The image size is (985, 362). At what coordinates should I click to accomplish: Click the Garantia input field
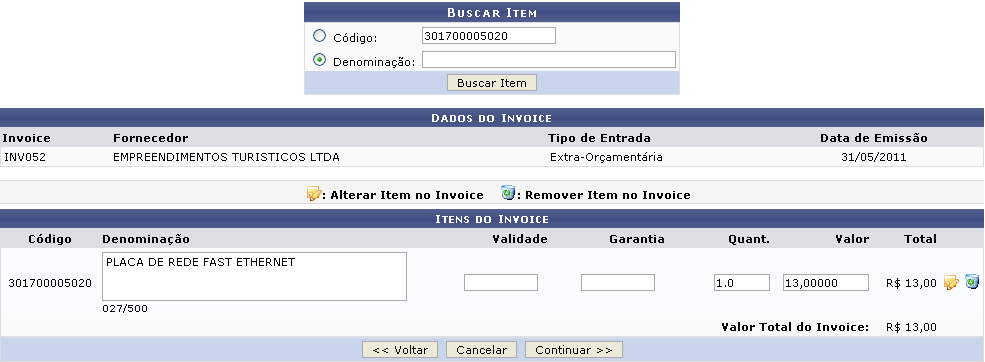pyautogui.click(x=618, y=283)
